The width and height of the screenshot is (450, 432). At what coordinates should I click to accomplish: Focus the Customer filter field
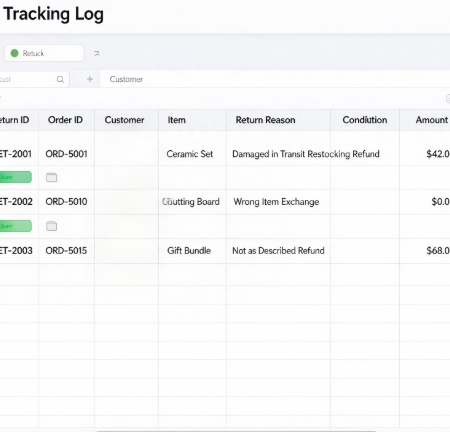pos(275,79)
